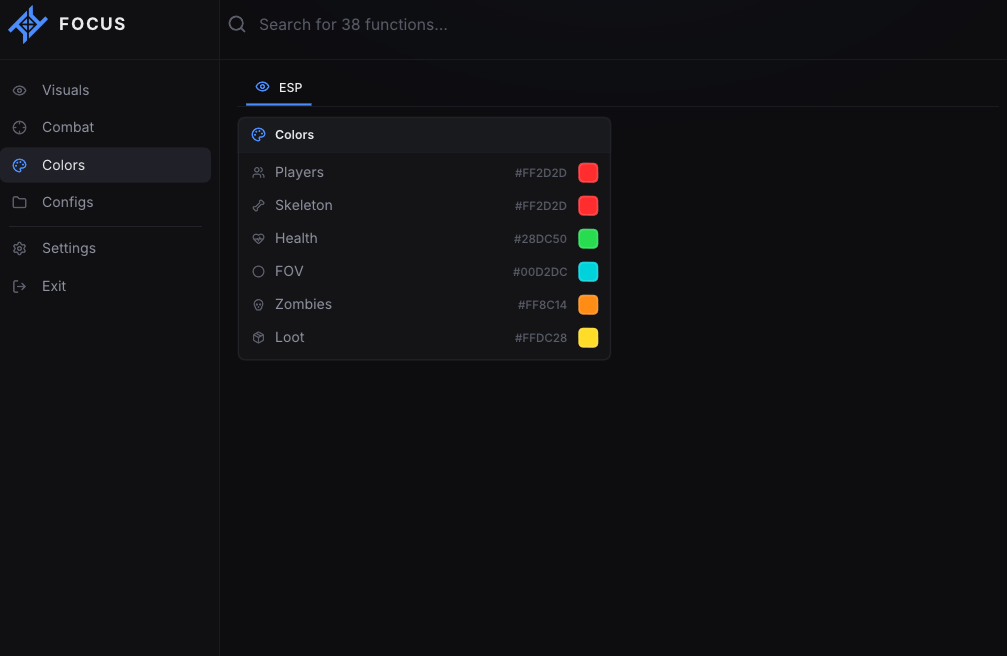The image size is (1007, 656).
Task: Click the FOV cyan color swatch
Action: 588,272
